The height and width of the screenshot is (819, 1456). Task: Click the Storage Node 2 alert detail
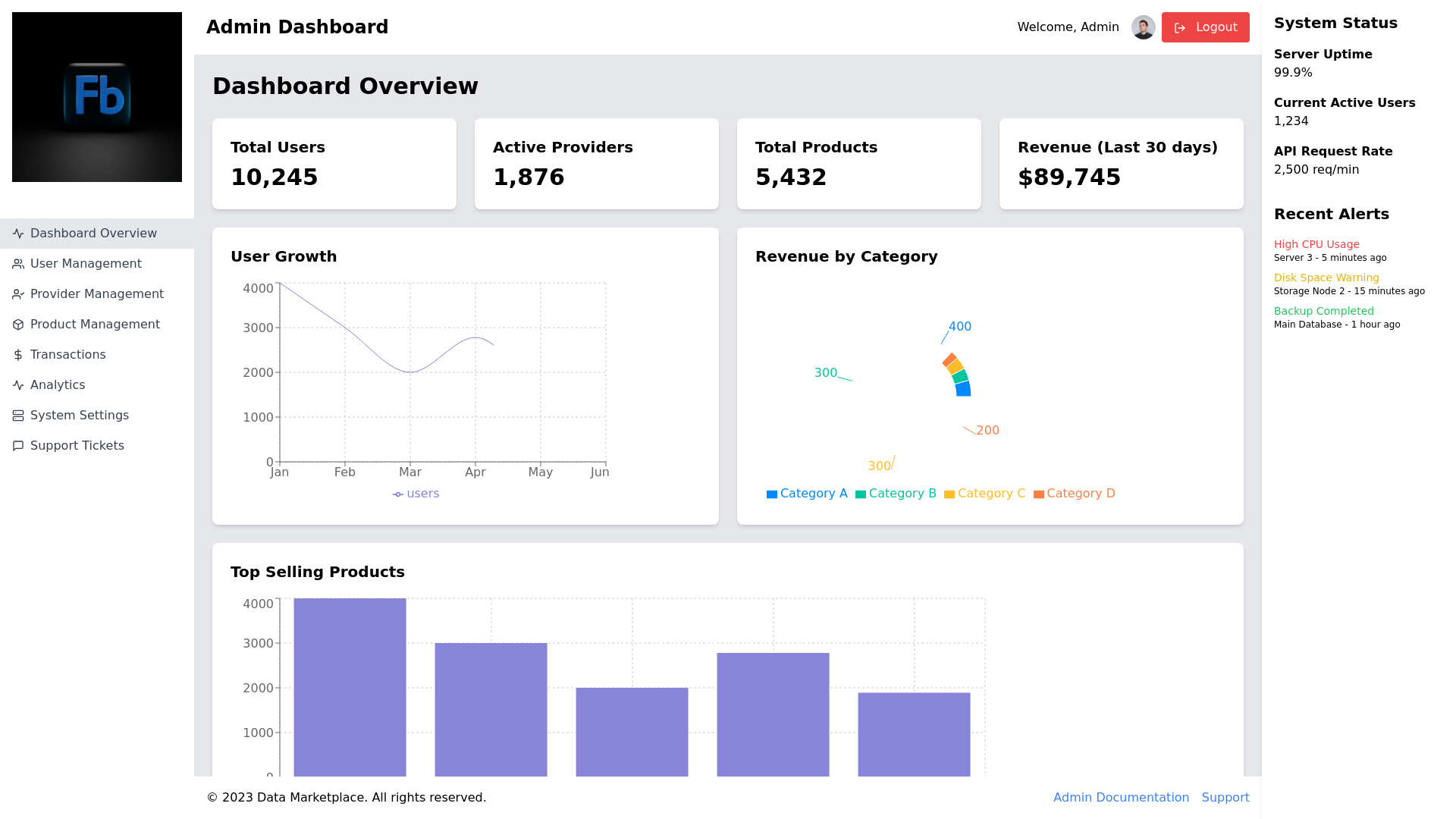point(1349,291)
